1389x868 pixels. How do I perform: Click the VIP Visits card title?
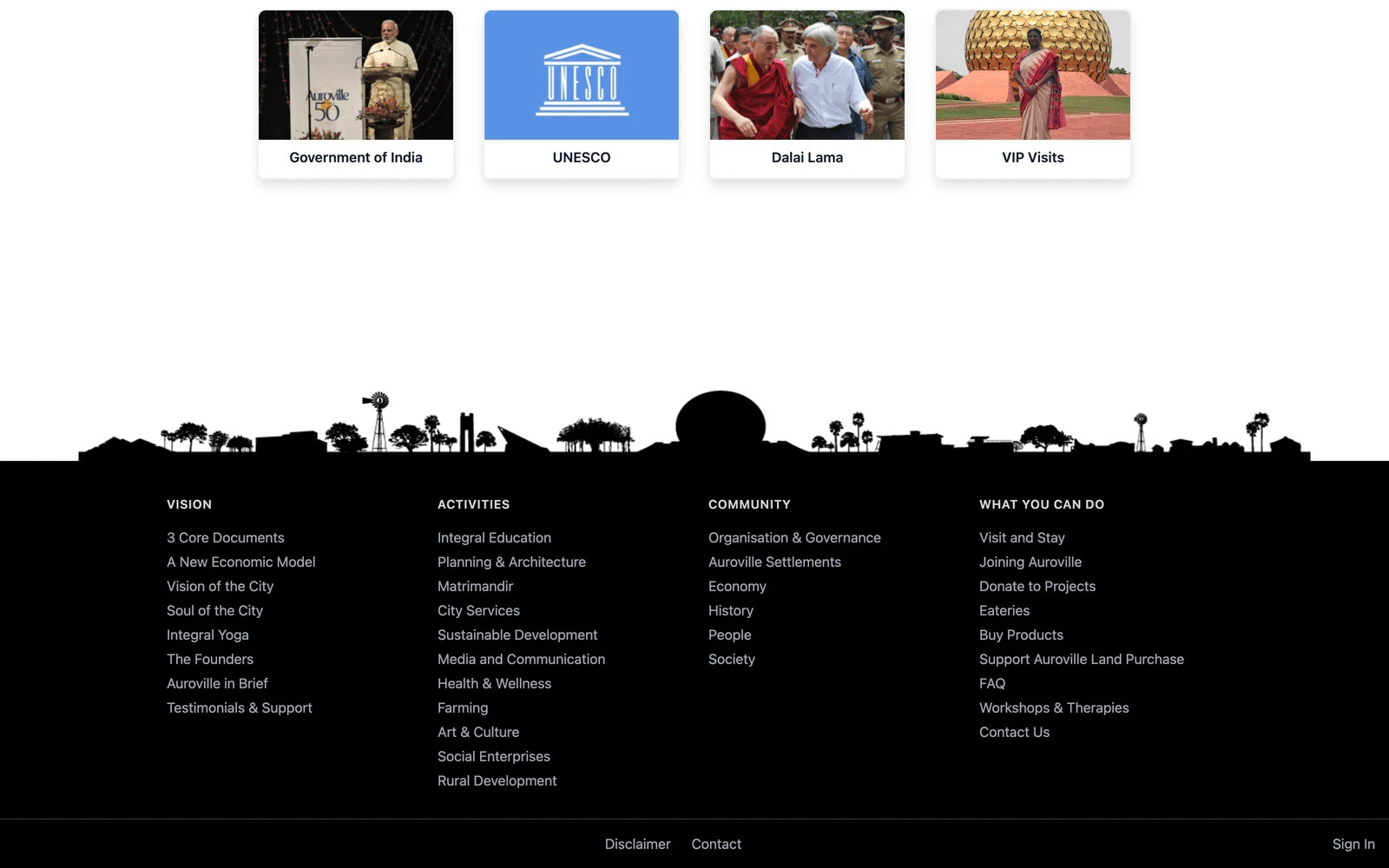click(1033, 157)
